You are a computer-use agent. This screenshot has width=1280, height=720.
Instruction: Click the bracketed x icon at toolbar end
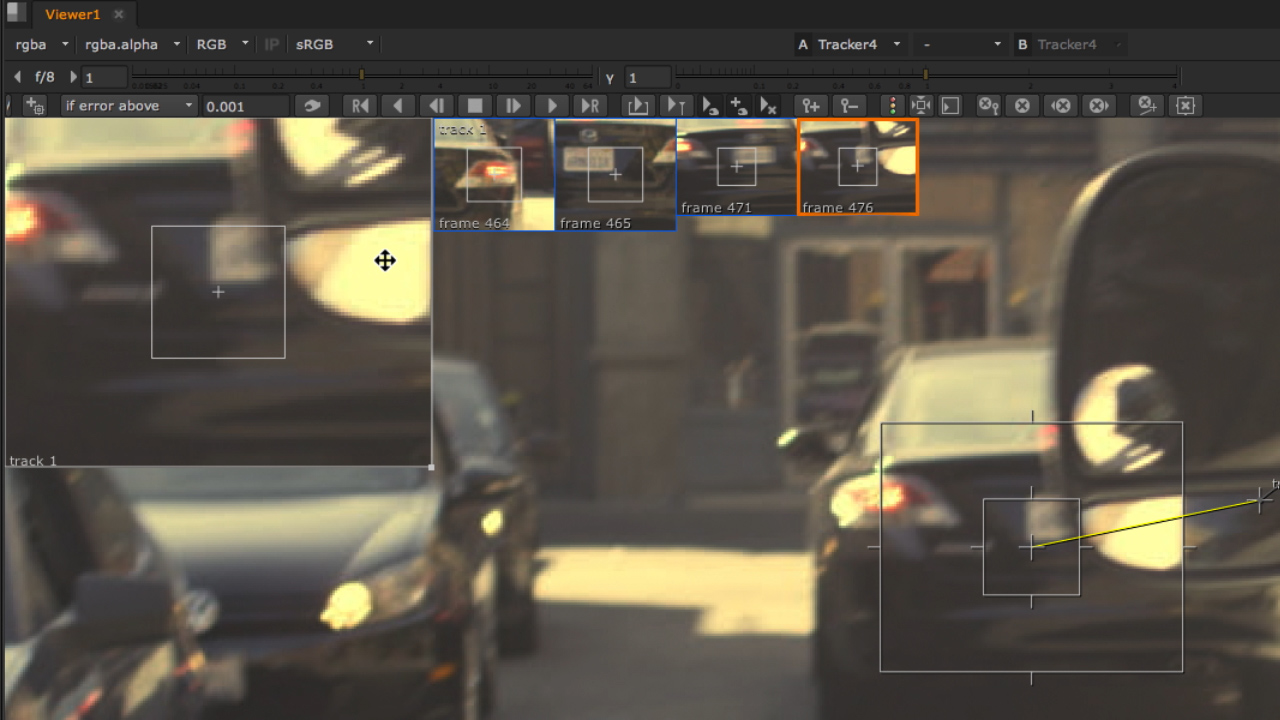(x=1185, y=105)
